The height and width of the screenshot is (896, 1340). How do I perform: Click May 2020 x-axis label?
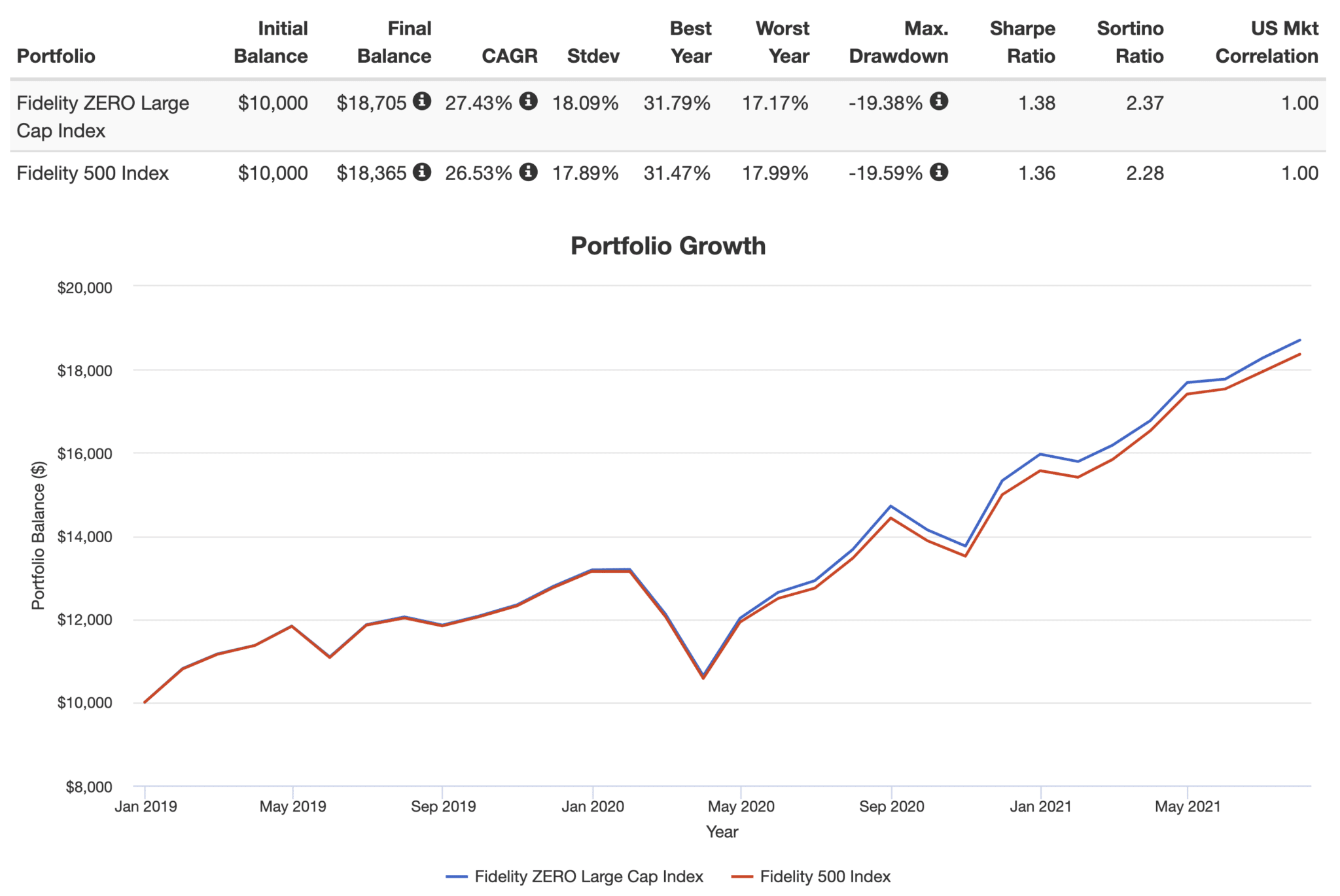click(x=741, y=806)
